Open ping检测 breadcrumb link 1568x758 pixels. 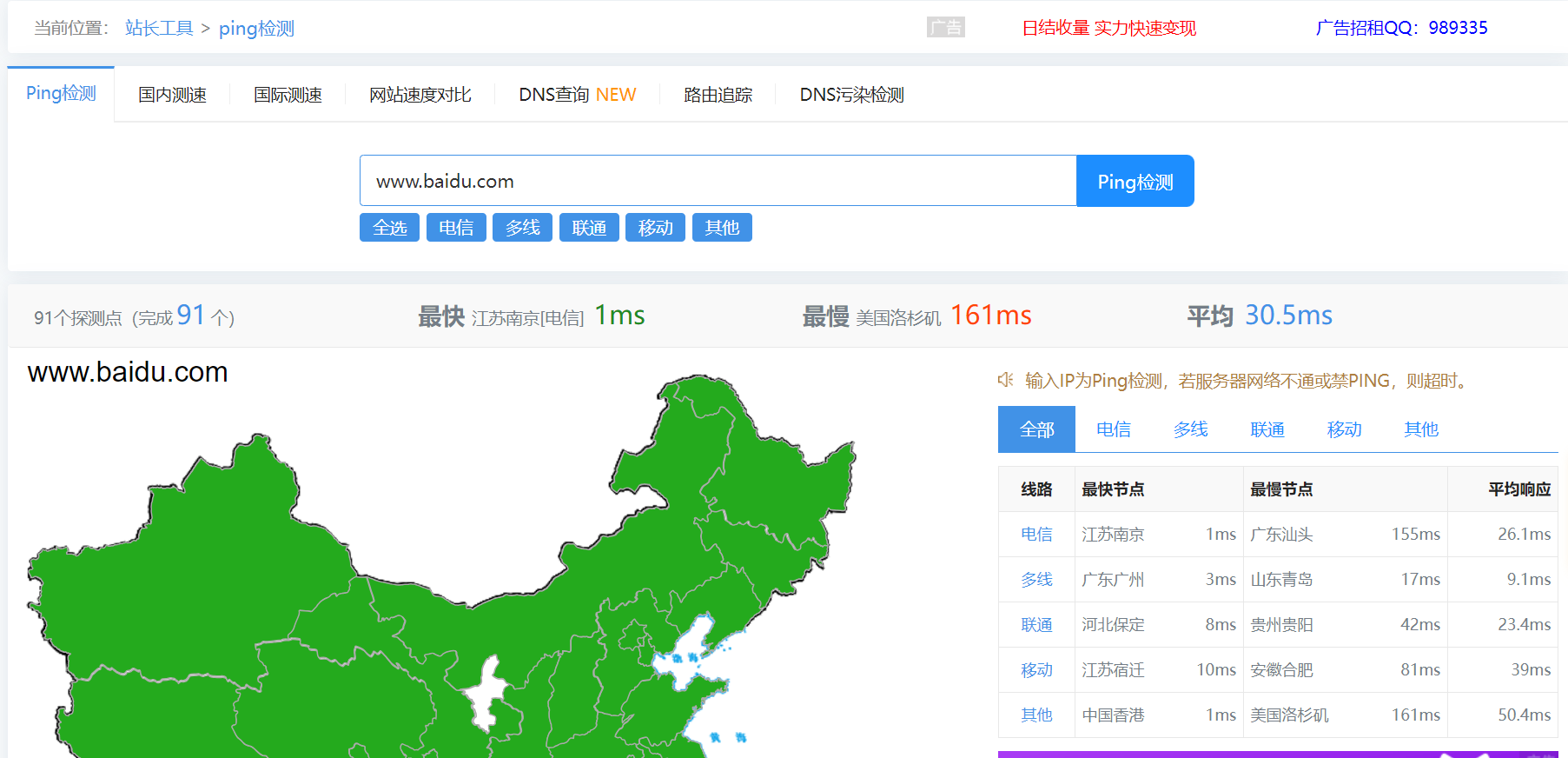(256, 28)
